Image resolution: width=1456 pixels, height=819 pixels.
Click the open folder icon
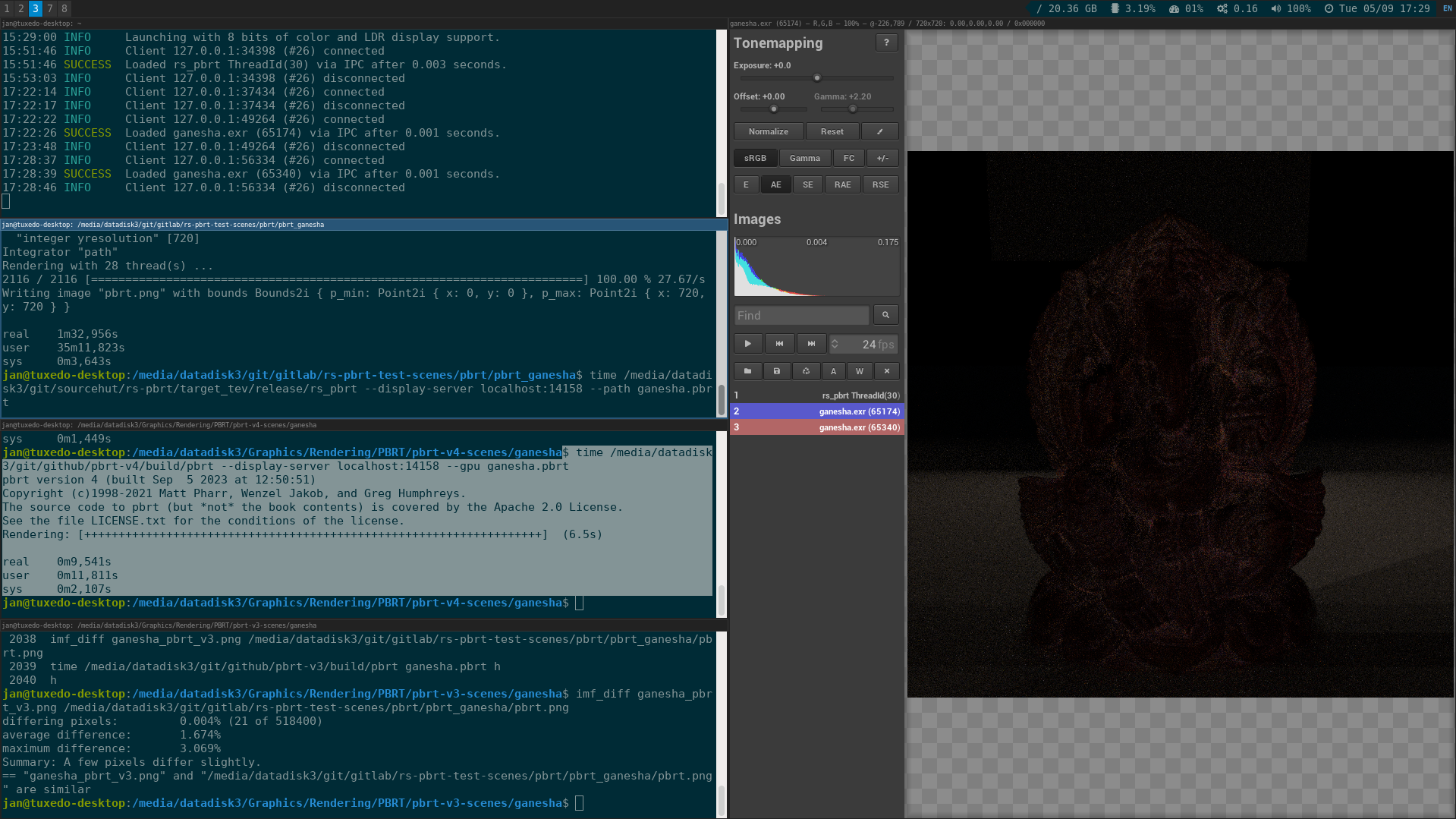point(747,371)
